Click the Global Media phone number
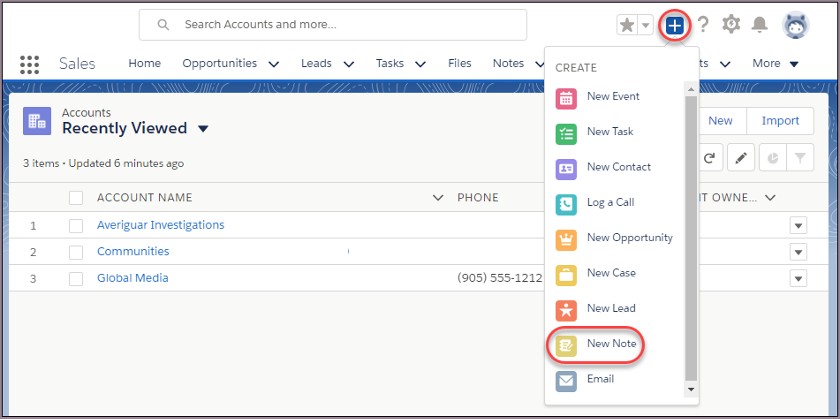 [500, 279]
